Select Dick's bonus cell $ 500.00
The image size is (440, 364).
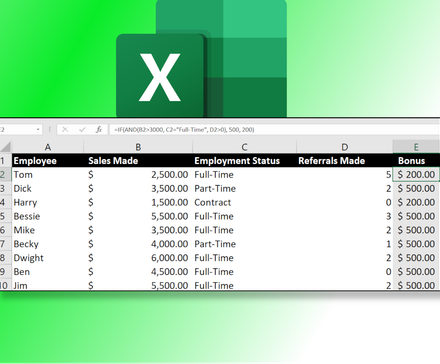pyautogui.click(x=416, y=189)
